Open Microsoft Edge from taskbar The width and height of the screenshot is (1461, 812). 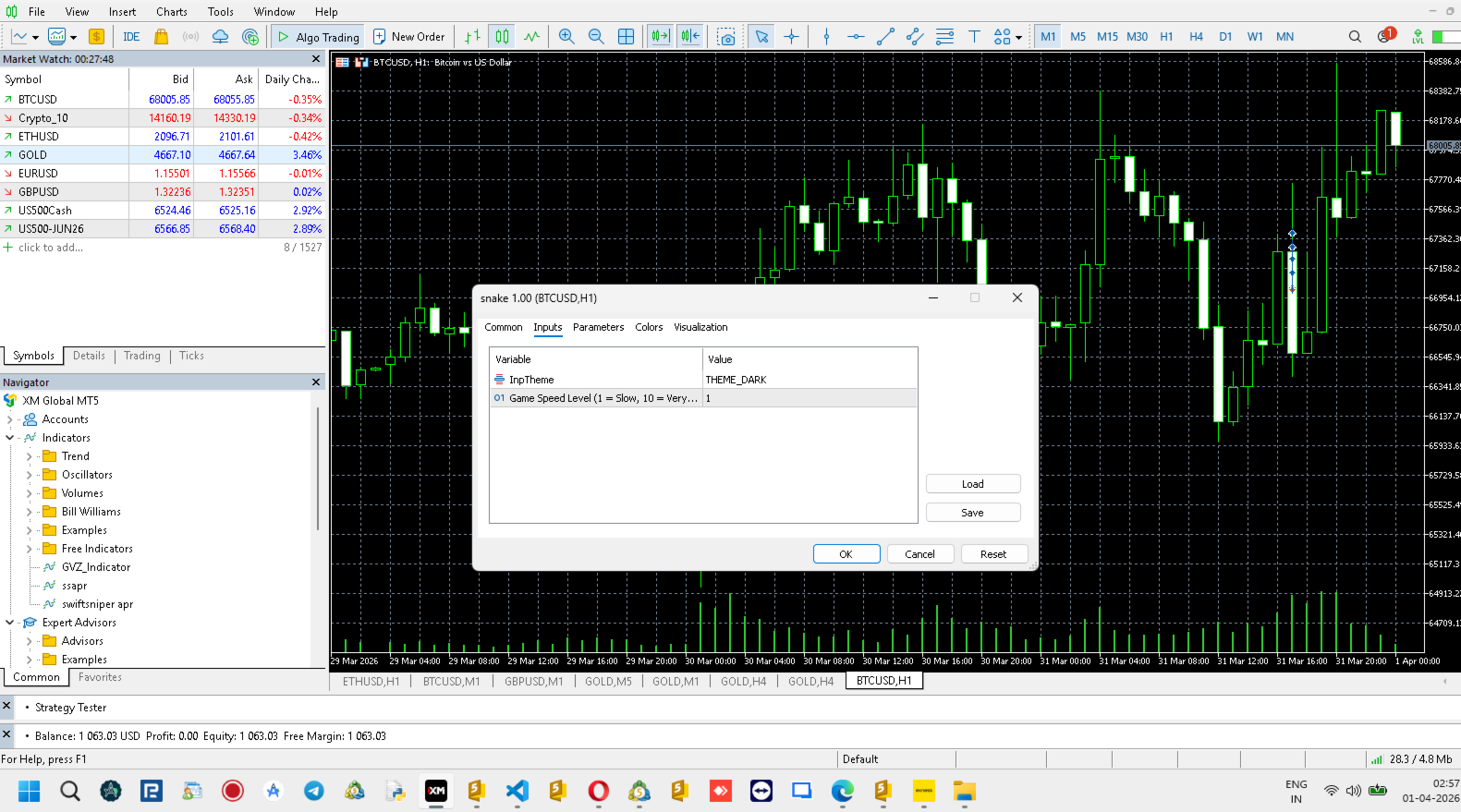click(x=843, y=791)
